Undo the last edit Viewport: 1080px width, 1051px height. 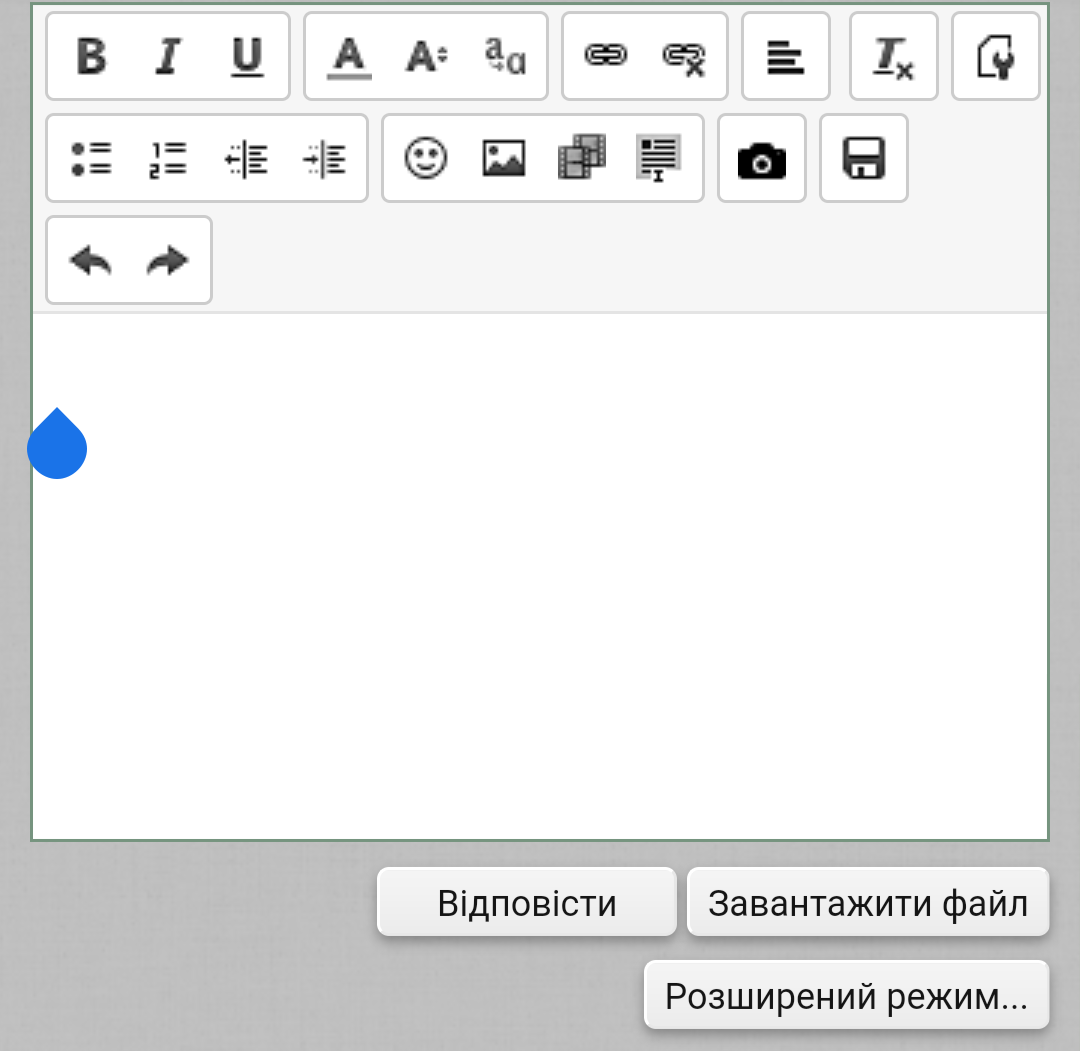click(90, 260)
